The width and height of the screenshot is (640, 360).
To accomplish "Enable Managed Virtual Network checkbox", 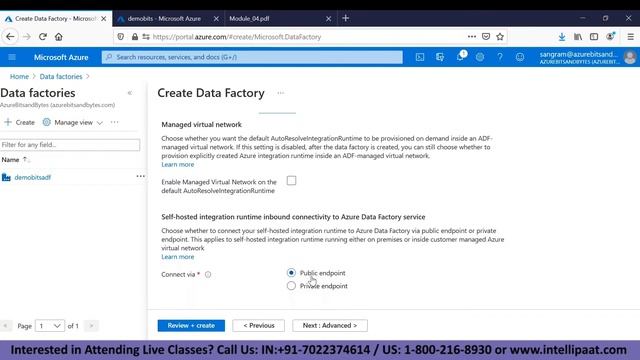I will tap(291, 180).
